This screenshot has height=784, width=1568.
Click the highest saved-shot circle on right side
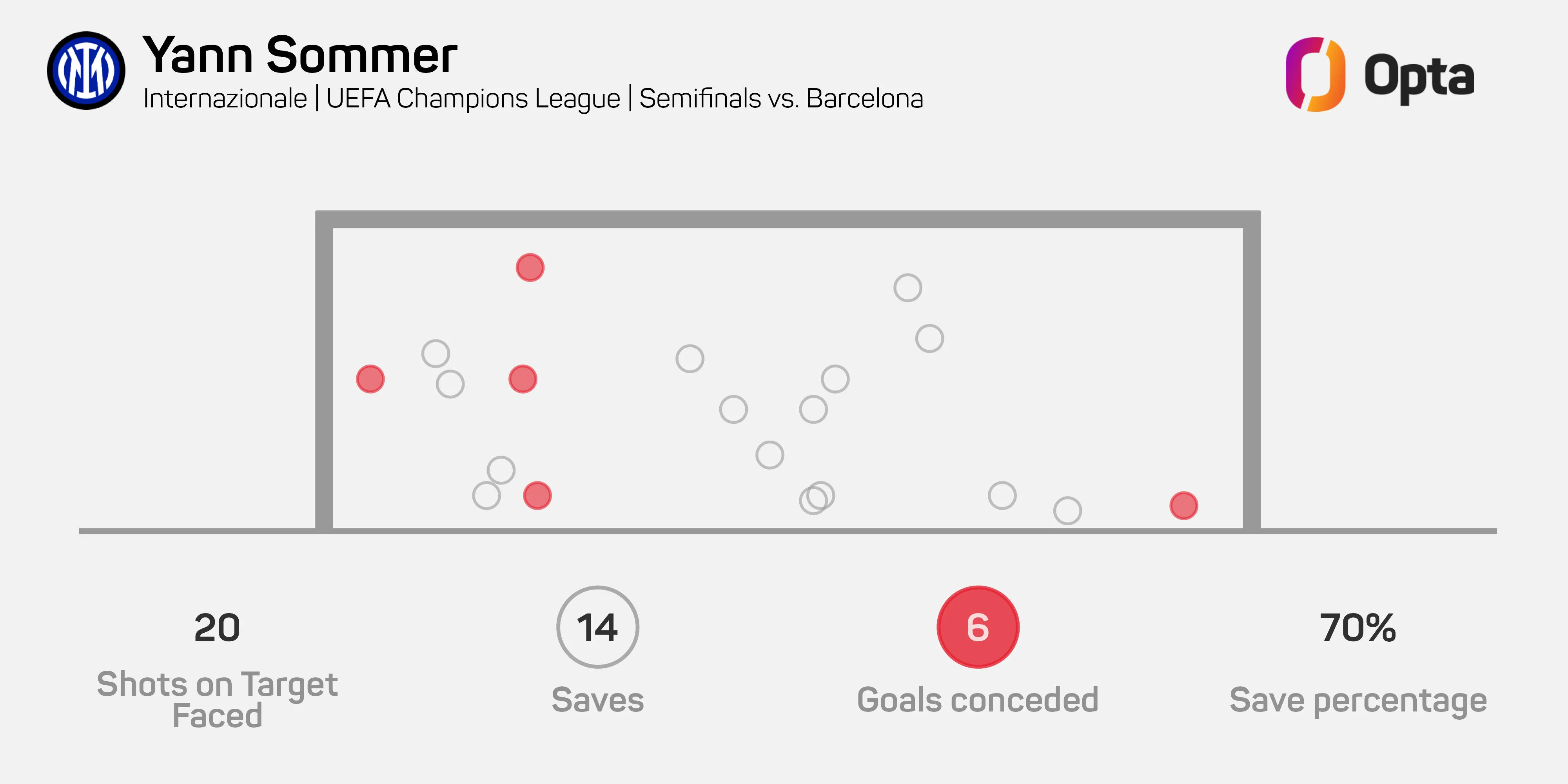click(x=907, y=287)
